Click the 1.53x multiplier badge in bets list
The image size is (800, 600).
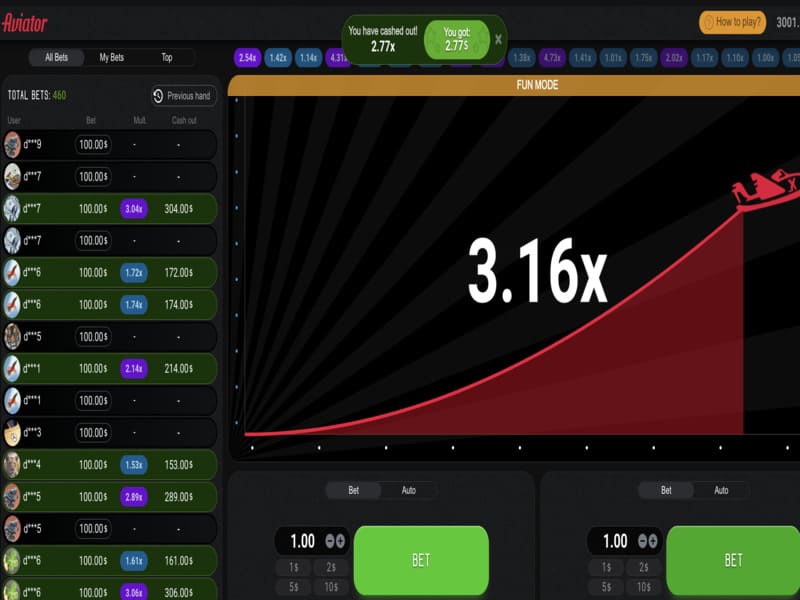[134, 465]
